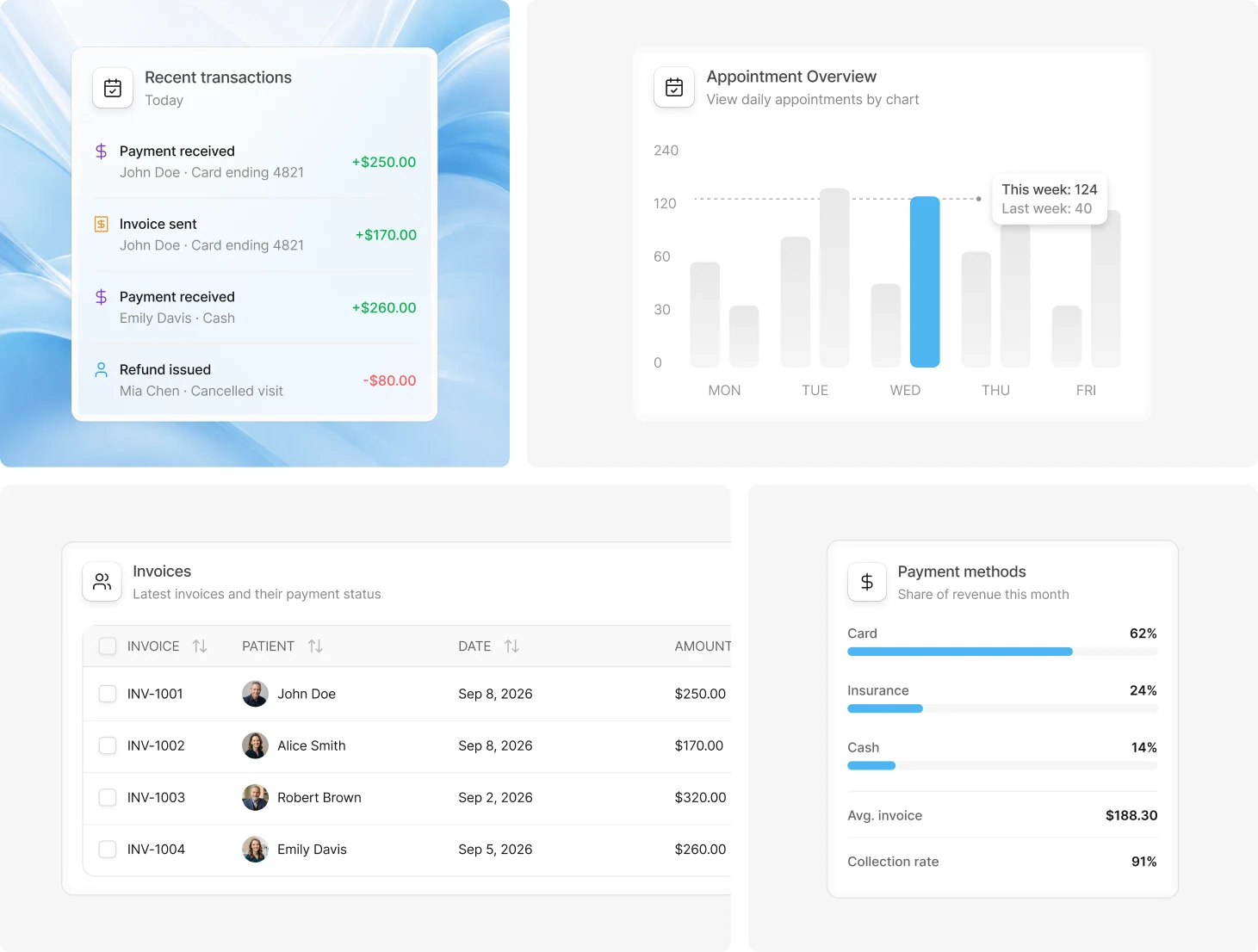Click the 14% Cash percentage
Screen dimensions: 1258x952
click(x=1144, y=747)
